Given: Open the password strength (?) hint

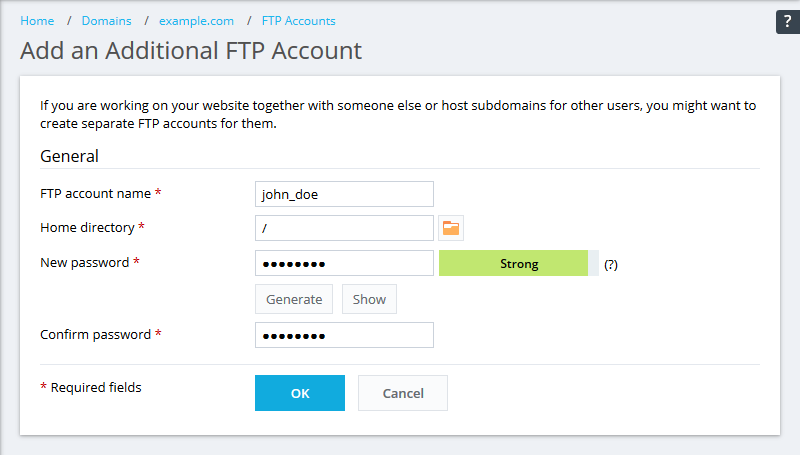Looking at the screenshot, I should (x=611, y=265).
